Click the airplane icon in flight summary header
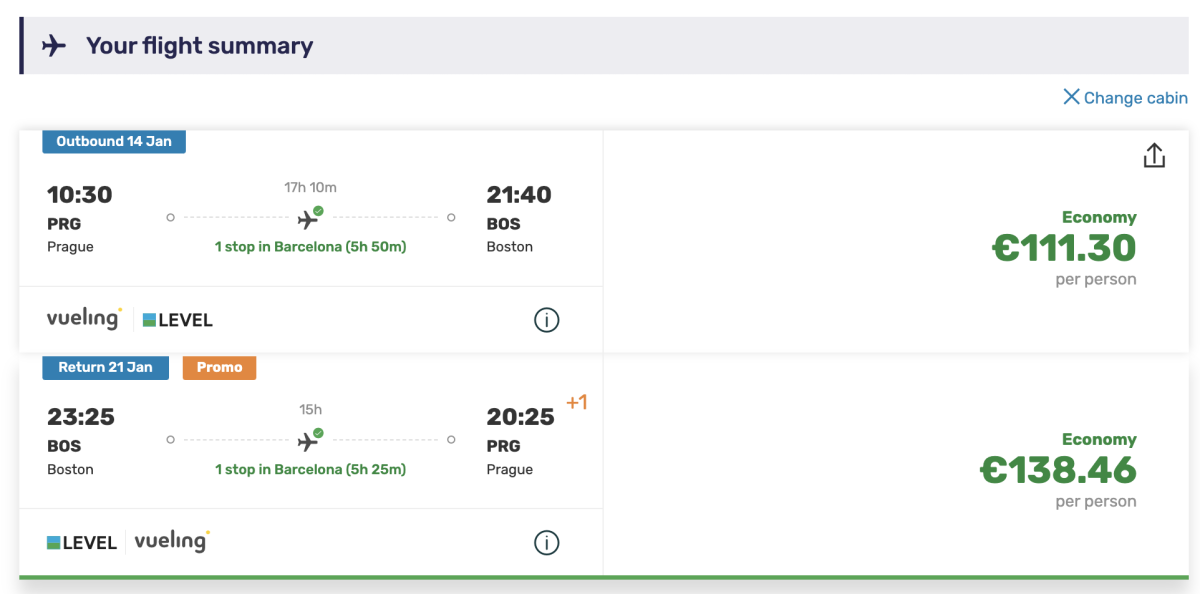This screenshot has height=594, width=1200. point(54,46)
